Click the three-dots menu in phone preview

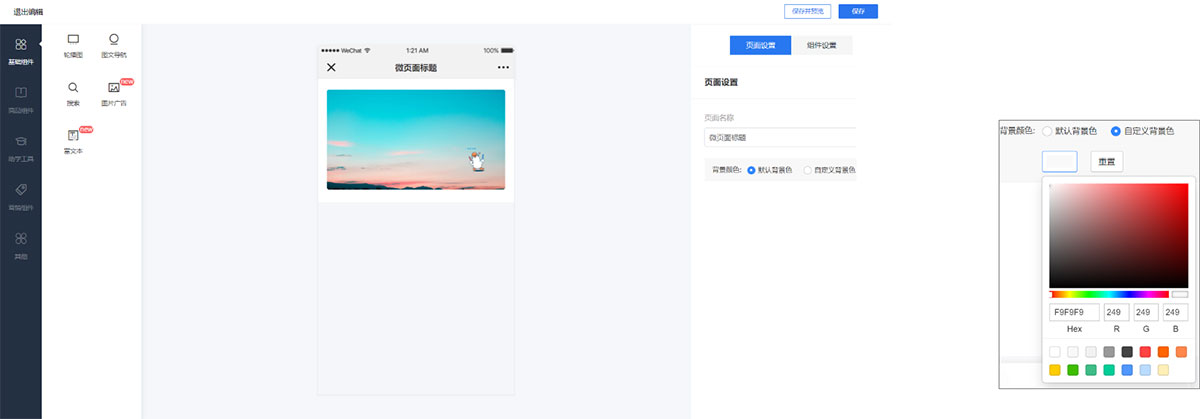(x=503, y=68)
